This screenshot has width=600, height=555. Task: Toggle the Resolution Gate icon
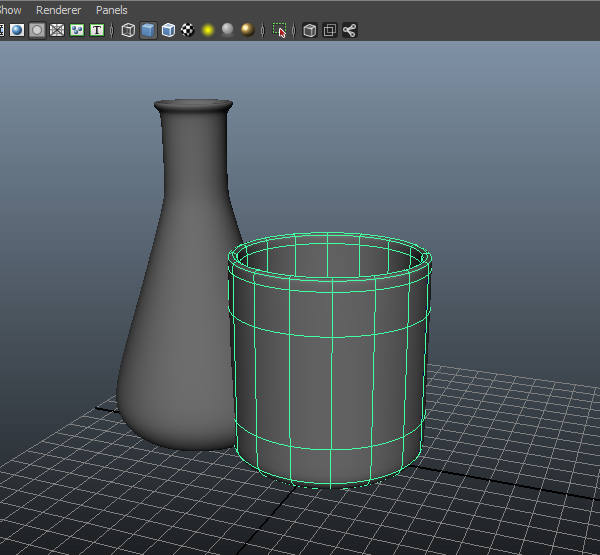17,30
